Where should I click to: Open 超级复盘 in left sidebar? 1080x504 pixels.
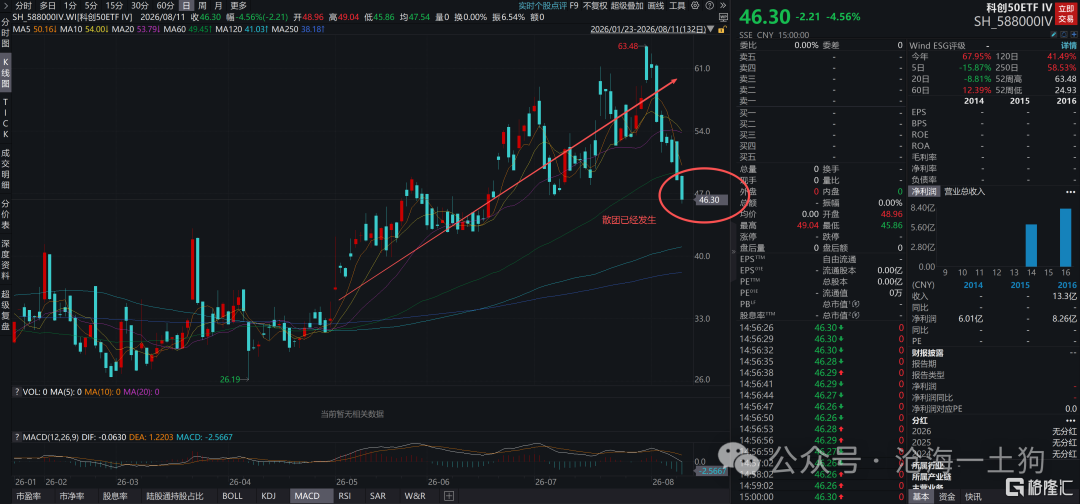[6, 311]
